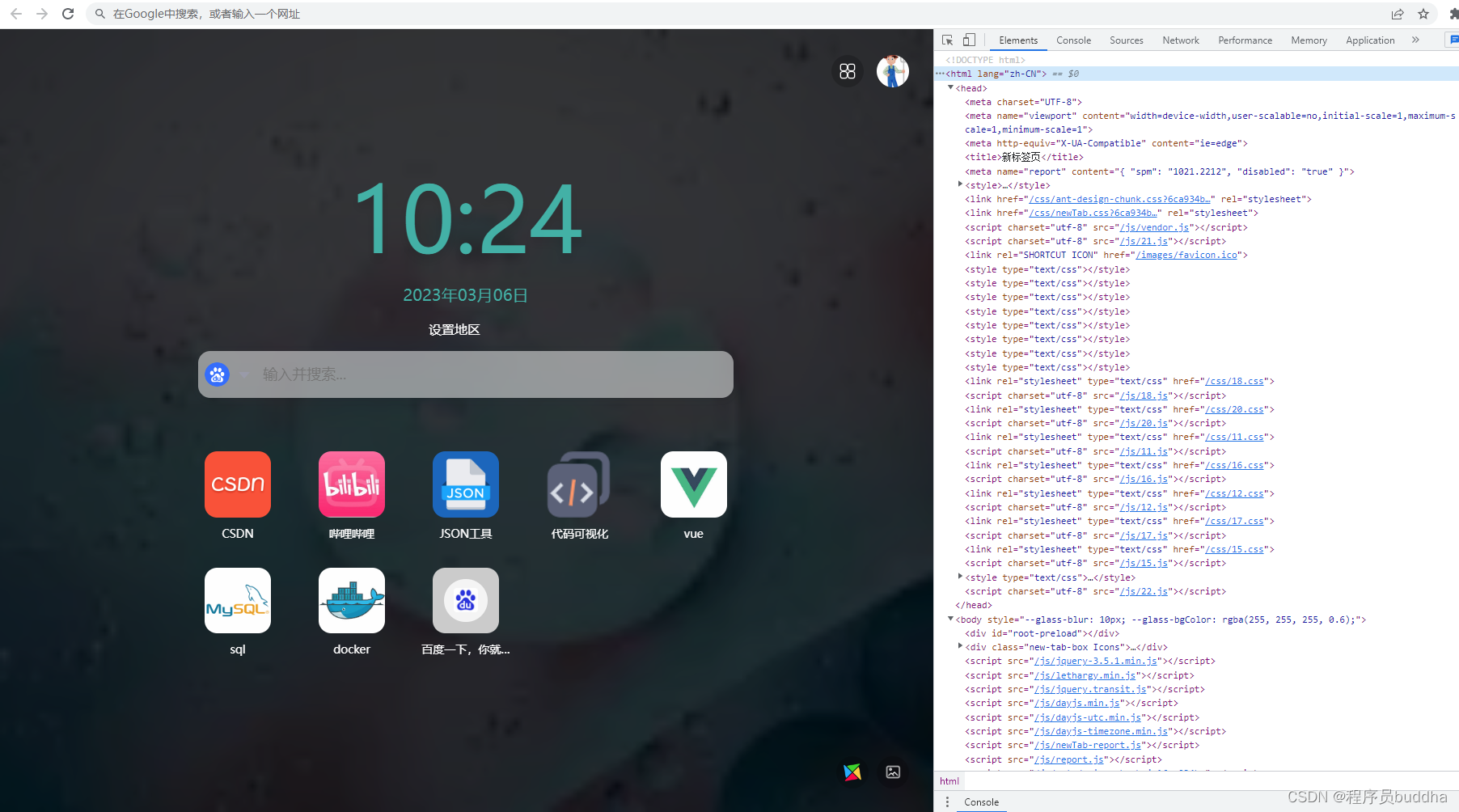Open the /images/favicon.ico link

[x=1186, y=256]
